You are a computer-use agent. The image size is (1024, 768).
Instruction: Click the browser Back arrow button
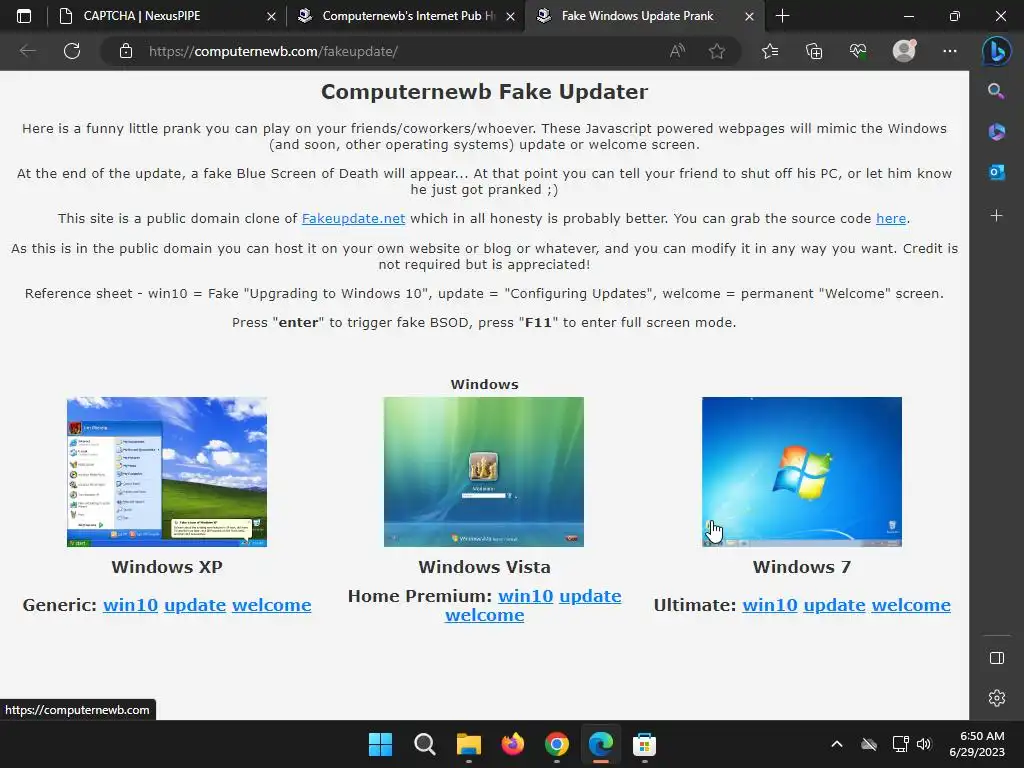27,51
